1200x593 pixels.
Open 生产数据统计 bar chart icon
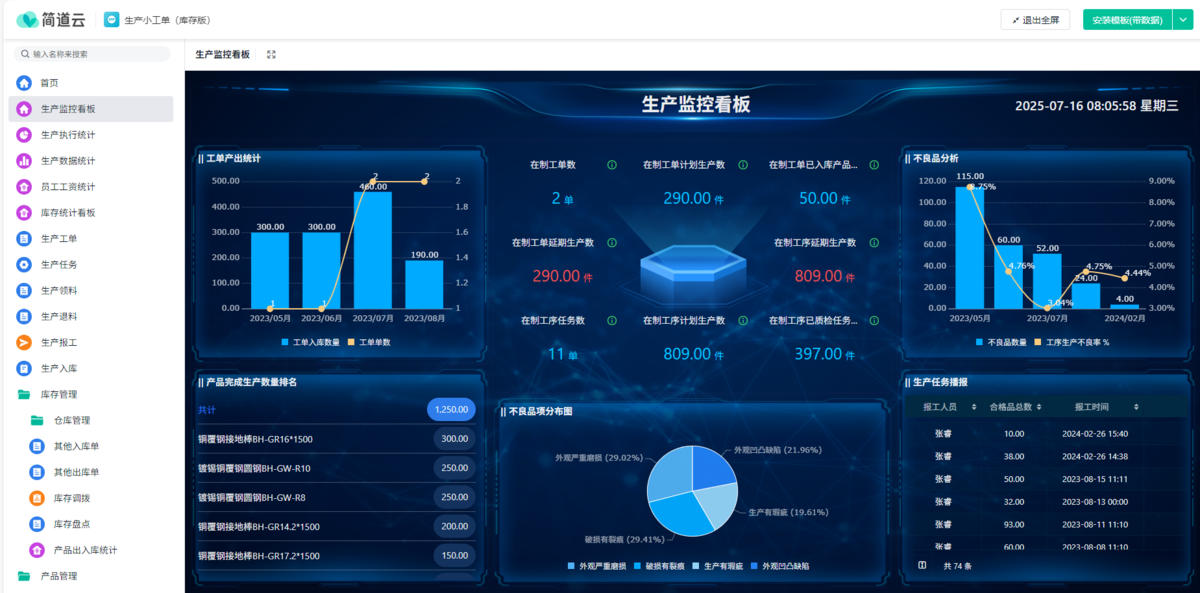coord(24,161)
